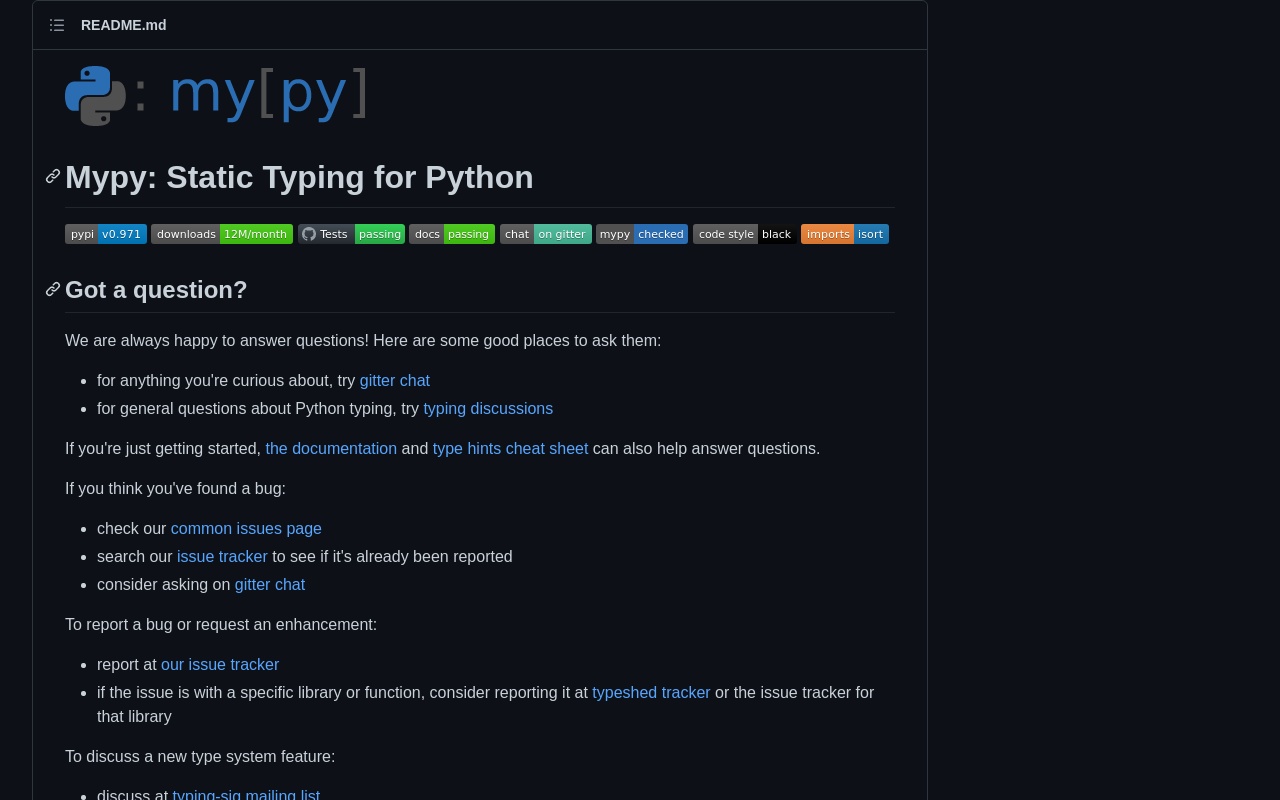Open the docs passing badge
Screen dimensions: 1280x800
click(x=452, y=234)
